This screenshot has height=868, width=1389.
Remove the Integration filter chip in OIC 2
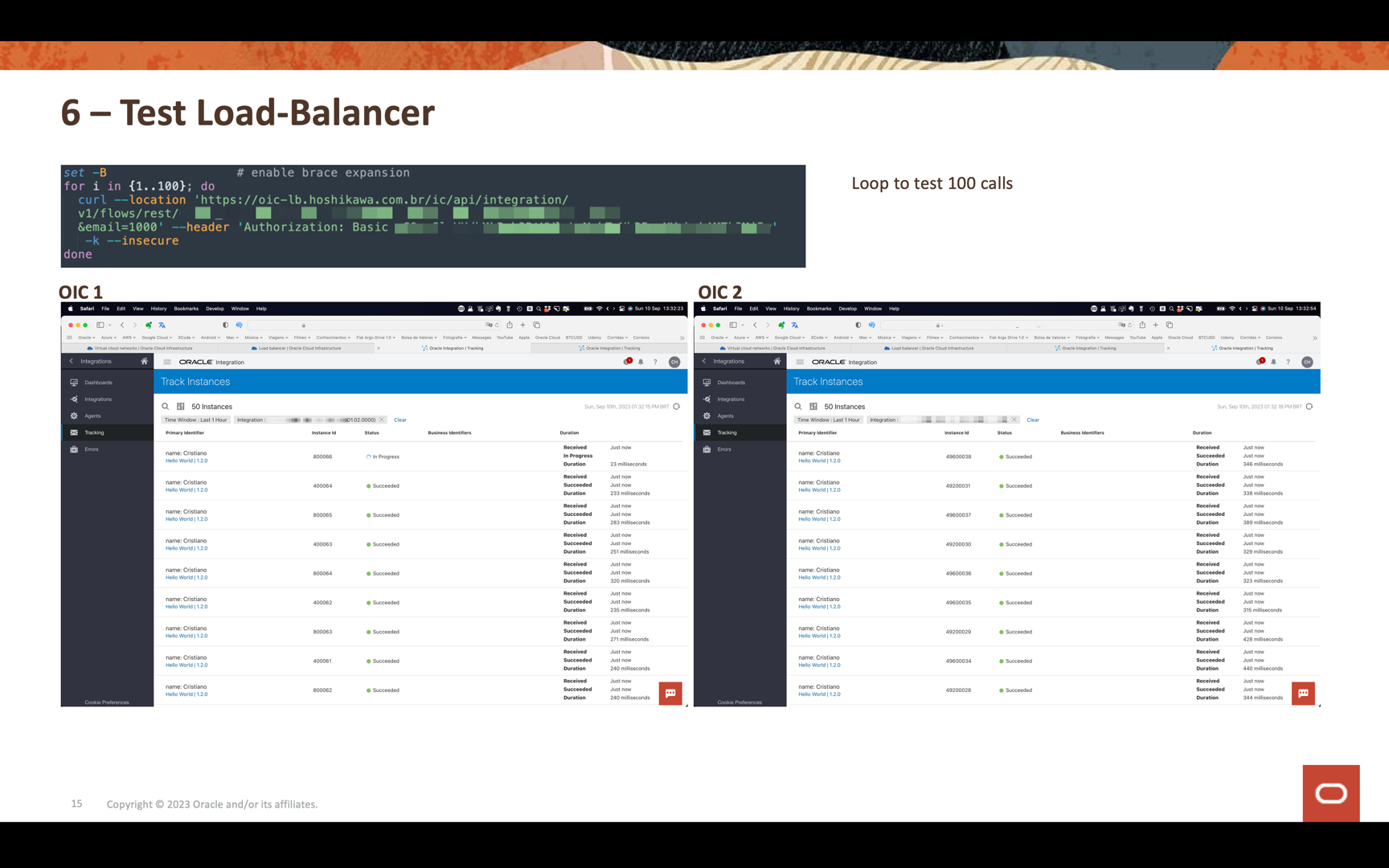pos(1014,420)
